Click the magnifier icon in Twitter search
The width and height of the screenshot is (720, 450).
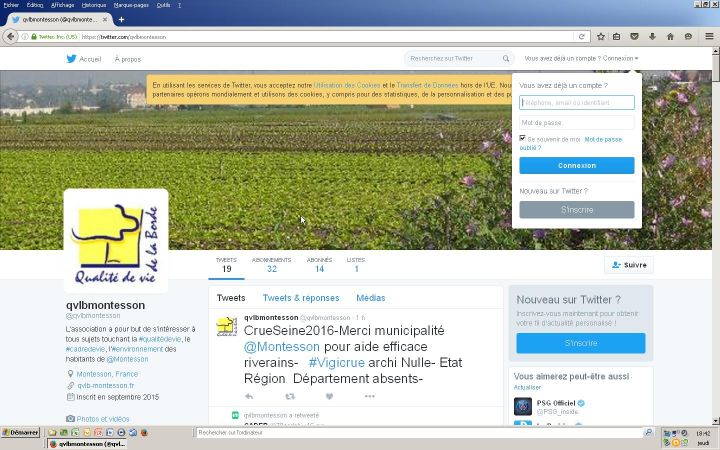506,58
